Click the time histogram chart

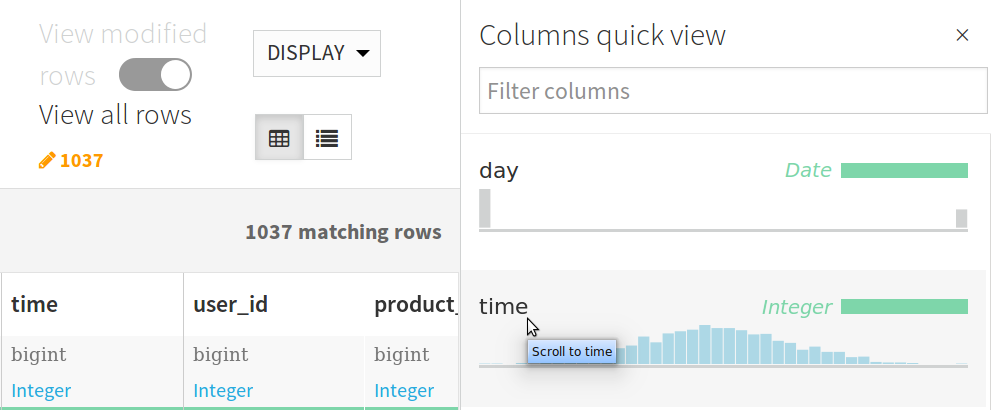point(724,346)
